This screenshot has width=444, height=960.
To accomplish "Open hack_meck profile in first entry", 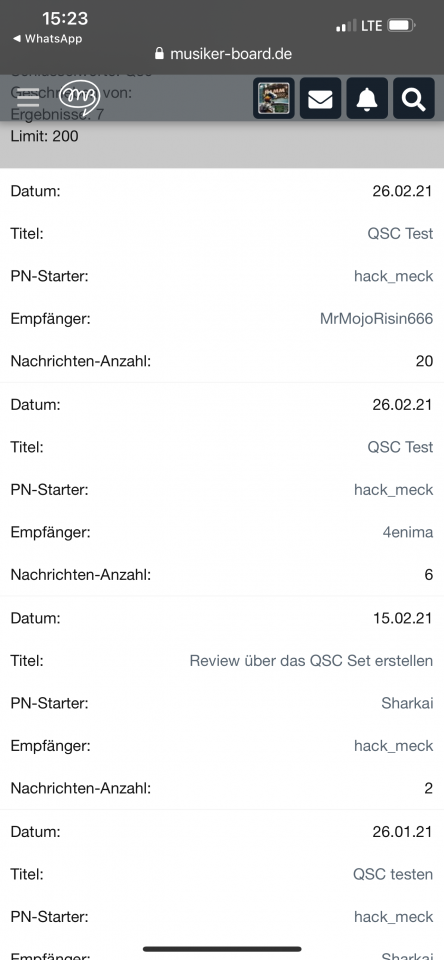I will click(393, 276).
